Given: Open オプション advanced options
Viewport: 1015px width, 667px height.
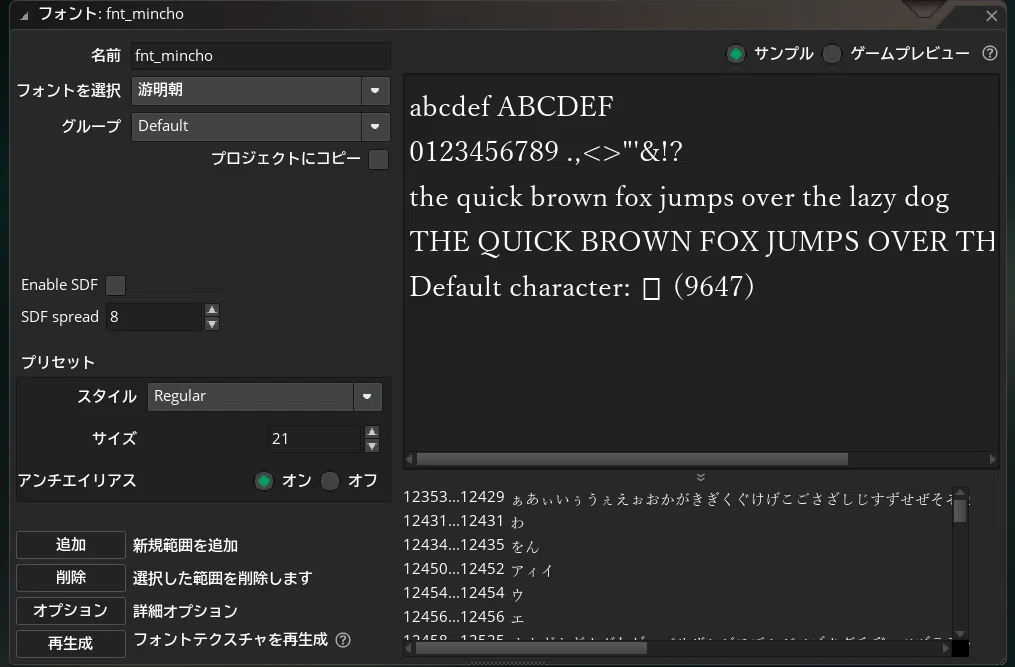Looking at the screenshot, I should [71, 611].
